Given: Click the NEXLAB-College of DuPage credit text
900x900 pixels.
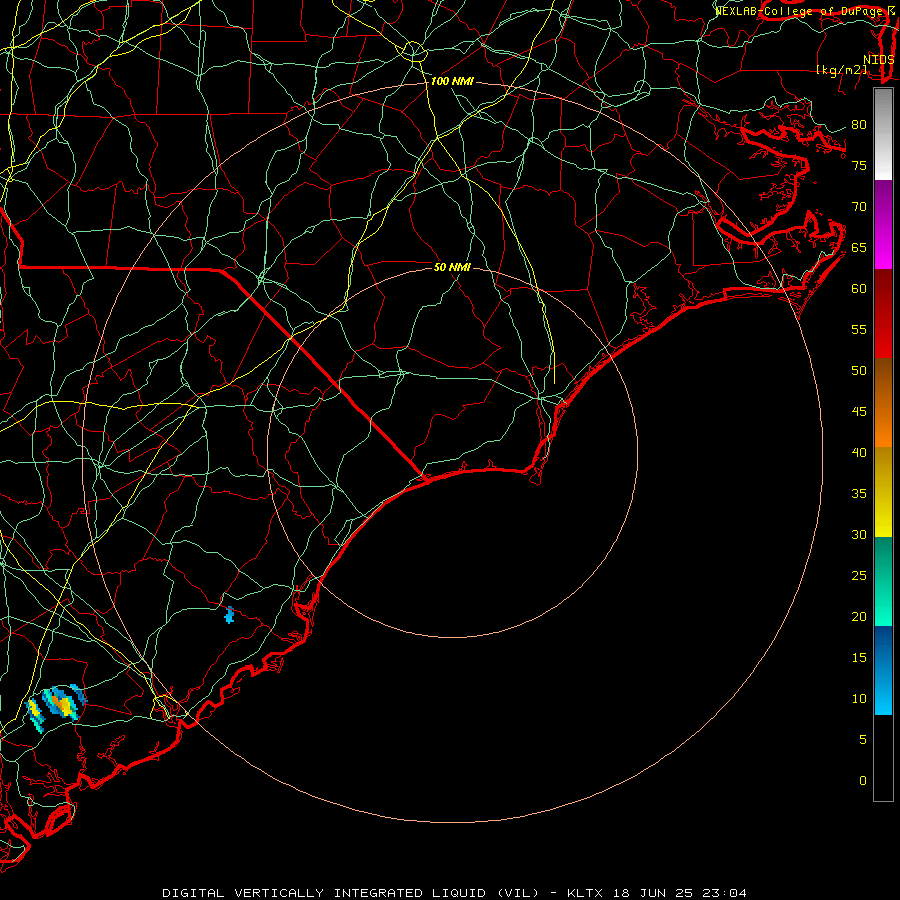Looking at the screenshot, I should click(x=800, y=11).
